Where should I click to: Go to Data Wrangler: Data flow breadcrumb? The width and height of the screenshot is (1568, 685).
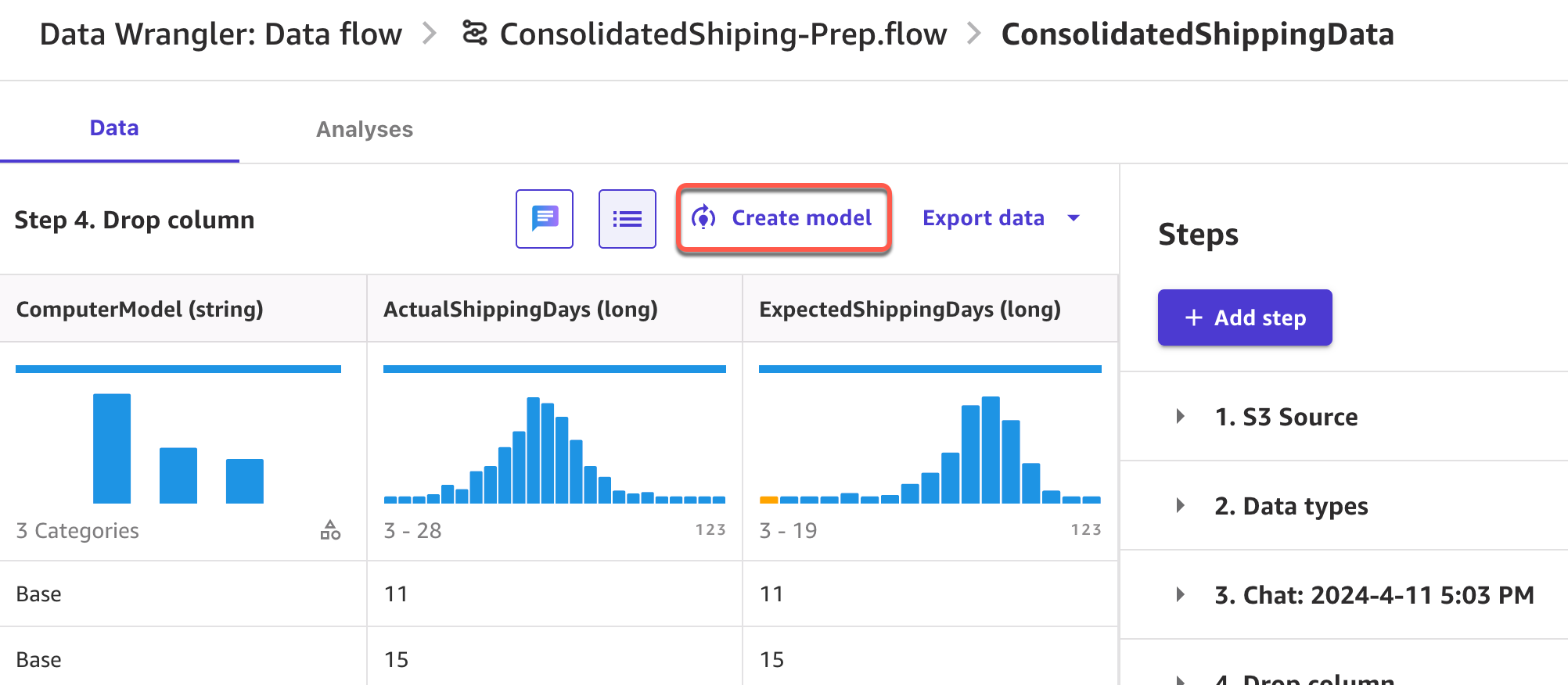pyautogui.click(x=221, y=34)
